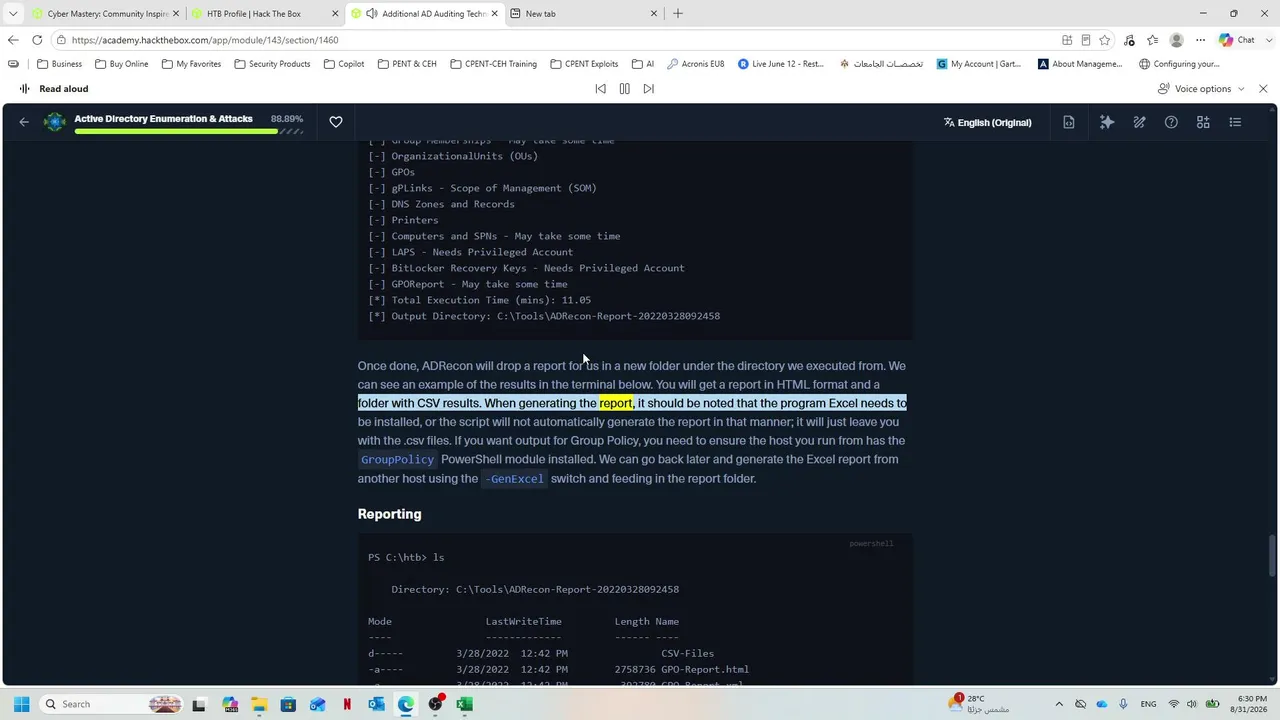Viewport: 1280px width, 720px height.
Task: Open the table of contents list icon
Action: tap(1235, 122)
